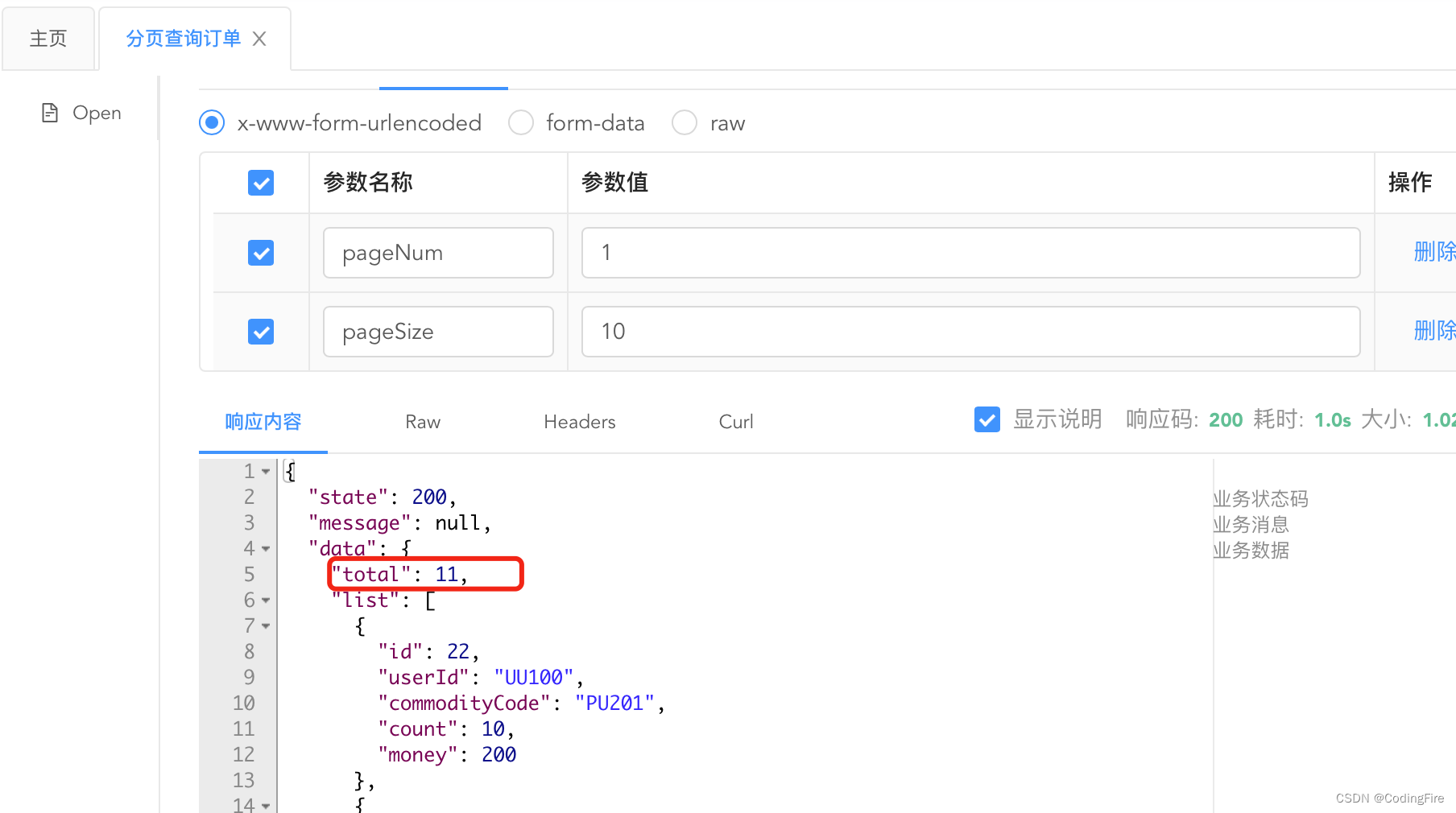
Task: Collapse the list array at line 6
Action: (266, 600)
